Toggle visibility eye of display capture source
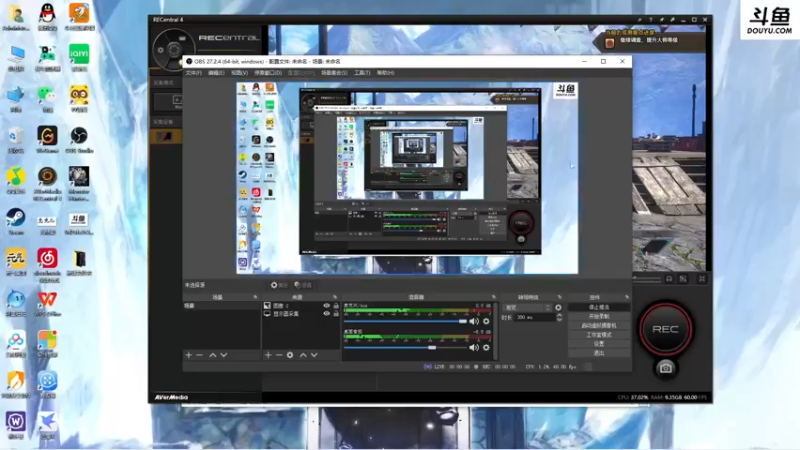Screen dimensions: 800x450 (x=327, y=313)
